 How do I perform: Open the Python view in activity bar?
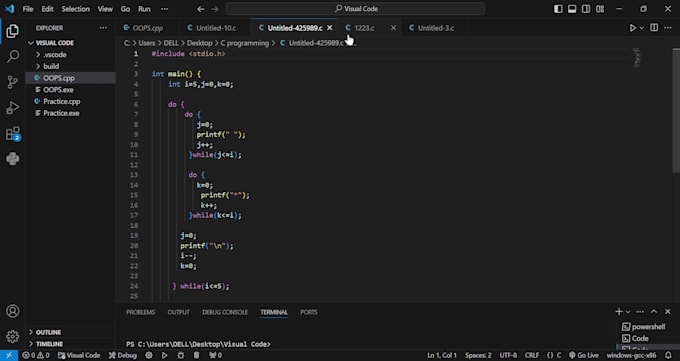(13, 159)
